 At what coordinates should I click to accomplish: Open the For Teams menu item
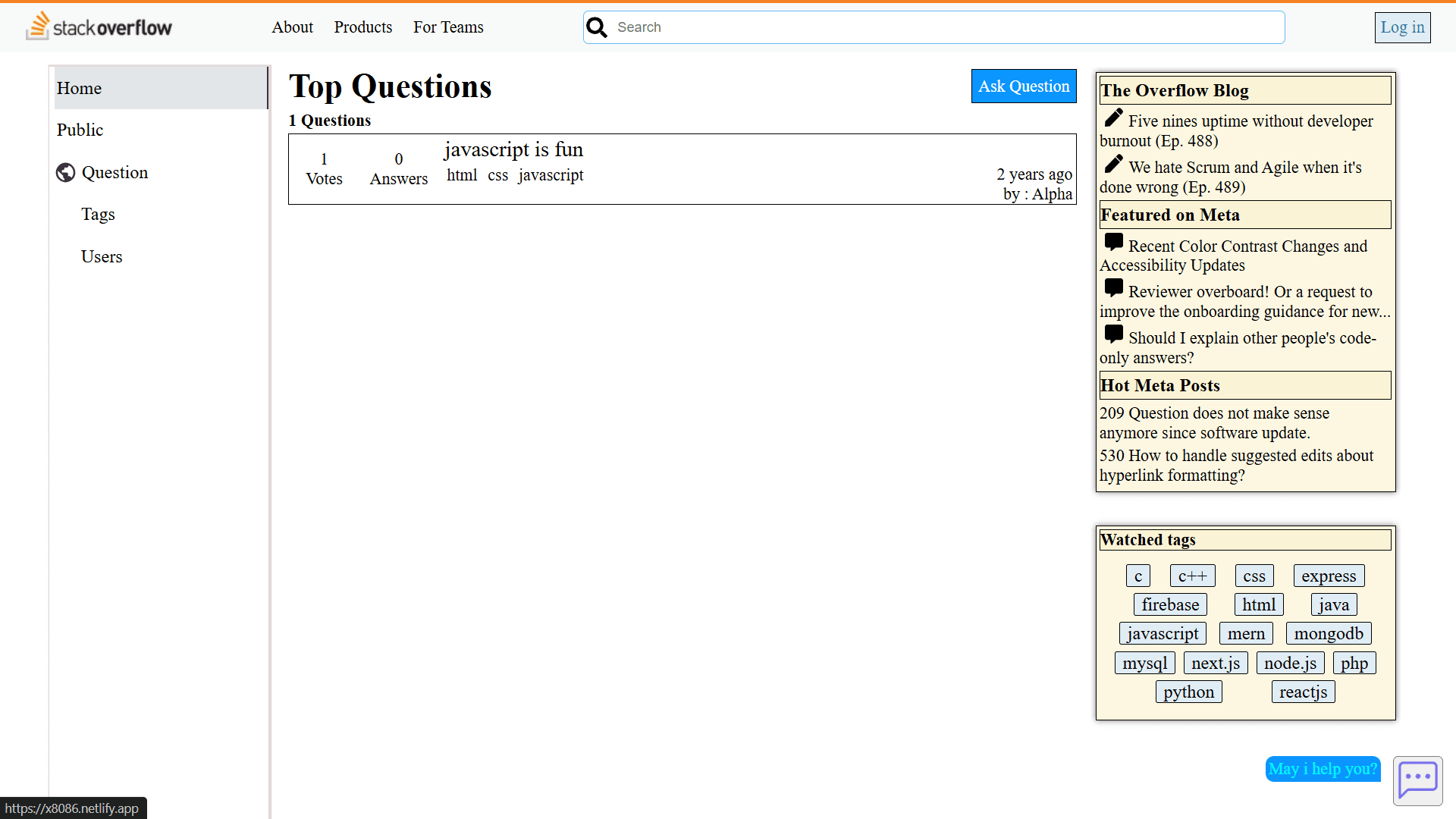point(447,27)
